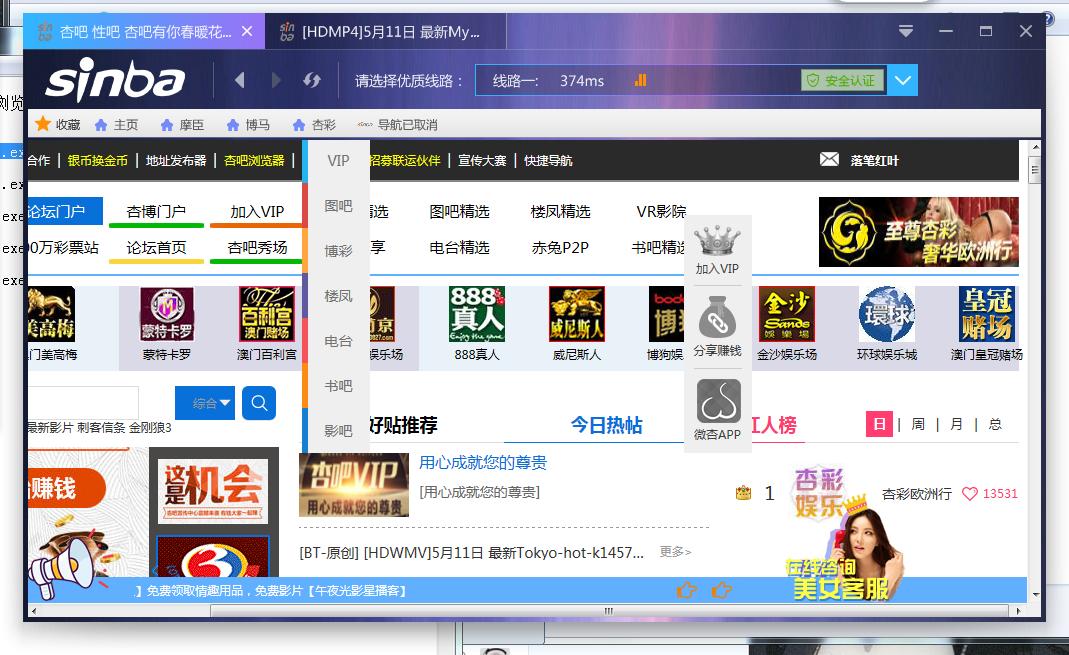Open the 摩臣 bookmark

(182, 125)
